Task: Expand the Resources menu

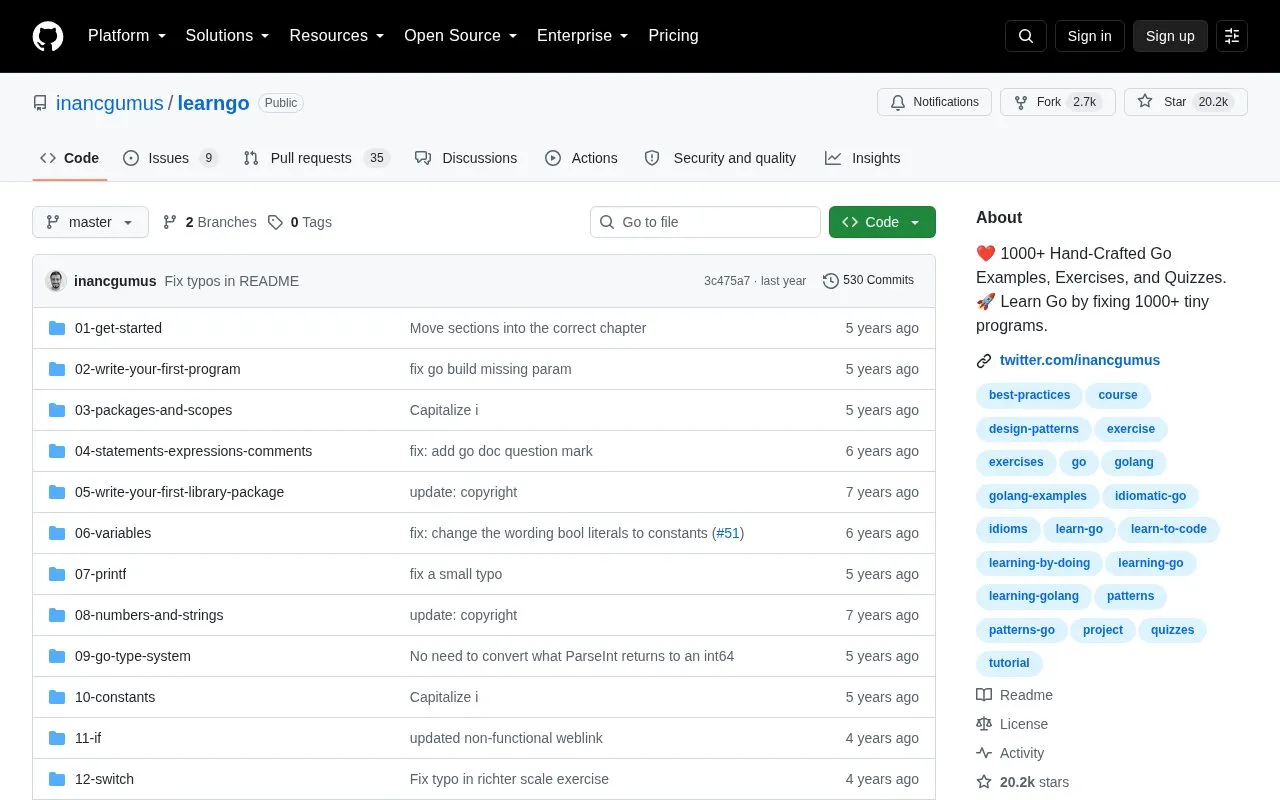Action: click(337, 36)
